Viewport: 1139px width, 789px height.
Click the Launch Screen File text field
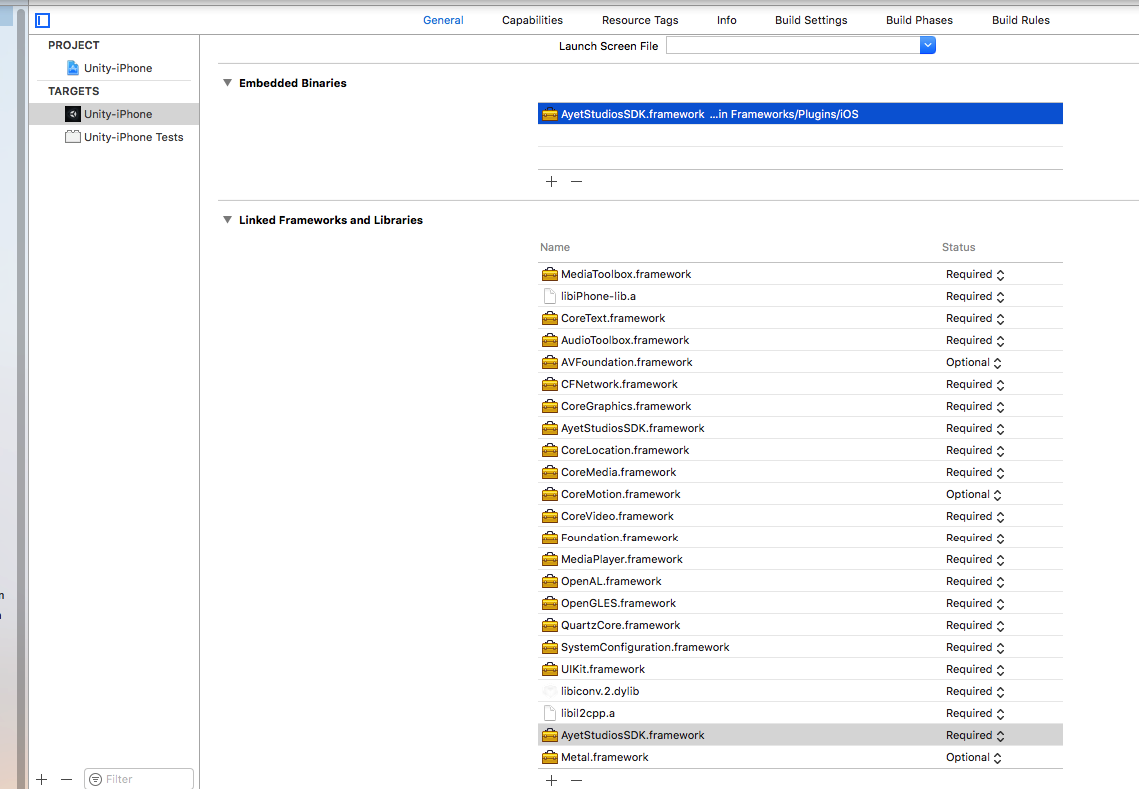pyautogui.click(x=793, y=46)
